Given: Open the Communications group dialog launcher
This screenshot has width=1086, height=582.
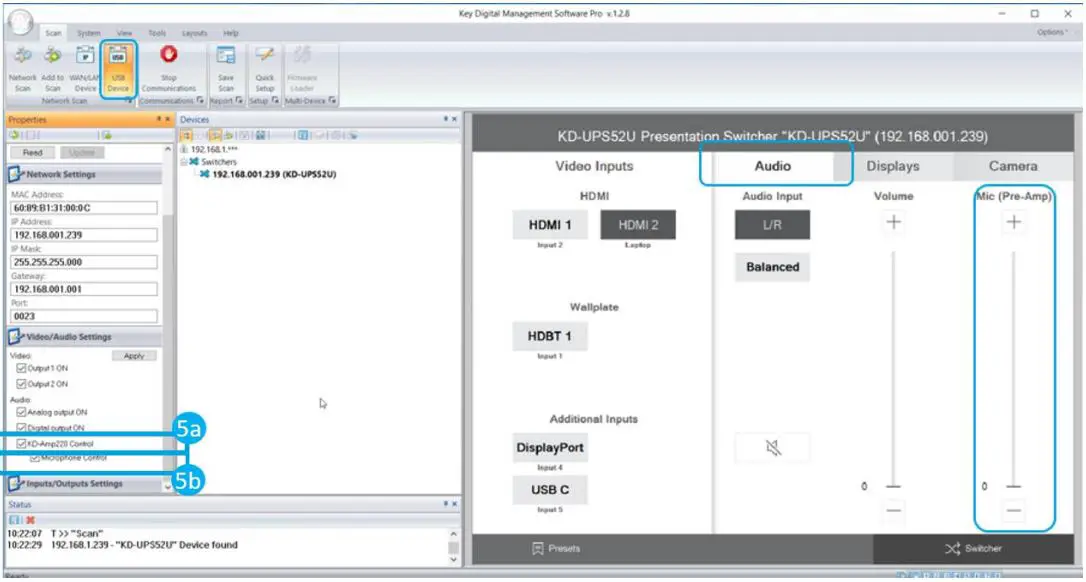Looking at the screenshot, I should [x=200, y=100].
